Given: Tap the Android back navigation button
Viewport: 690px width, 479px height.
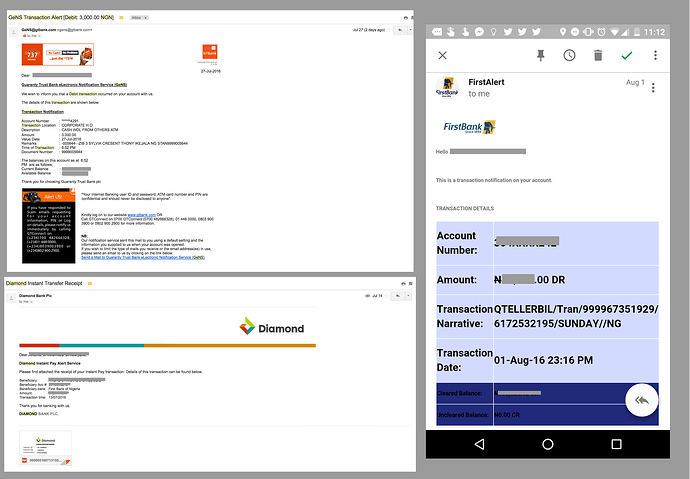Looking at the screenshot, I should tap(479, 444).
